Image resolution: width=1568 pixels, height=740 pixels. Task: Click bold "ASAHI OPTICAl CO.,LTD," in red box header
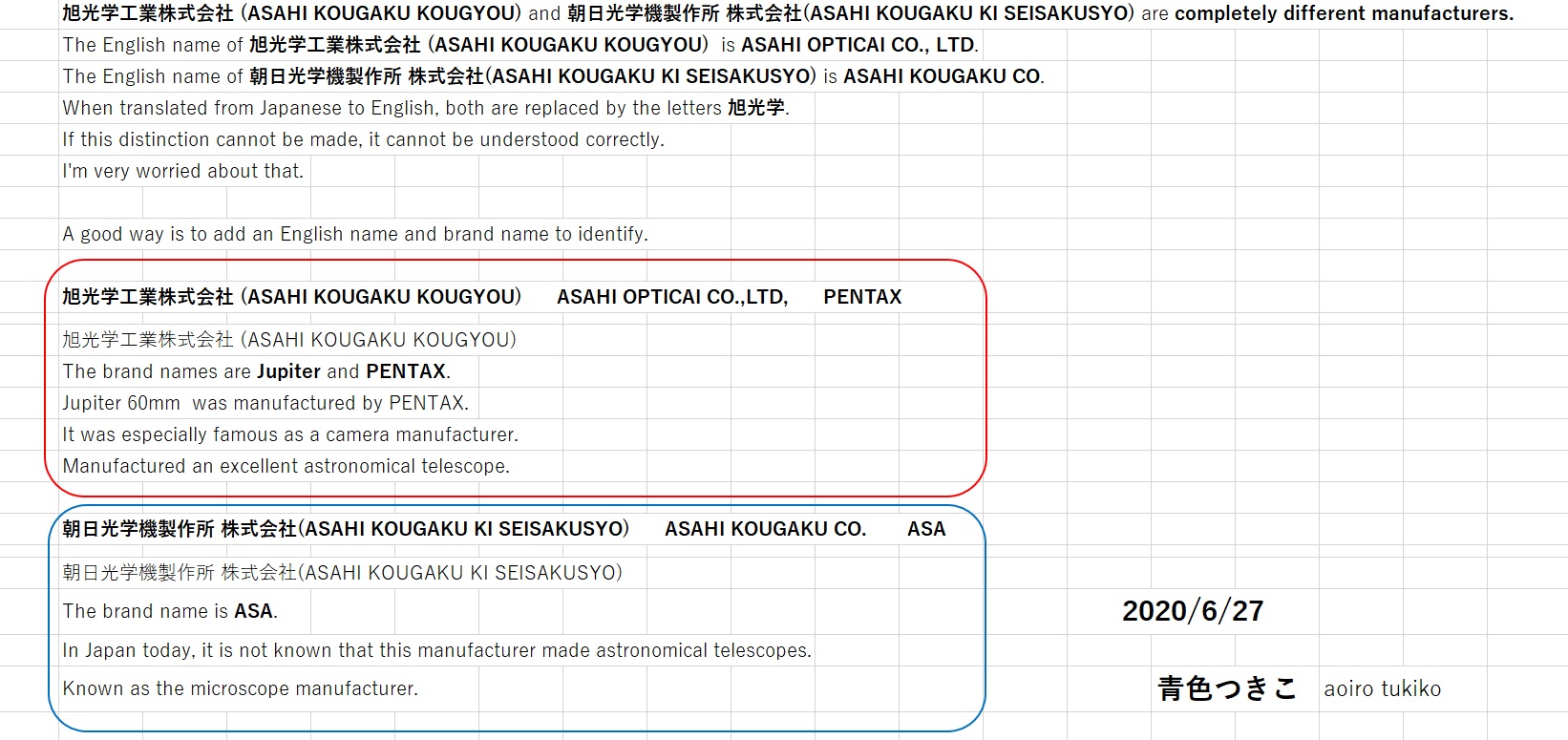[x=671, y=297]
